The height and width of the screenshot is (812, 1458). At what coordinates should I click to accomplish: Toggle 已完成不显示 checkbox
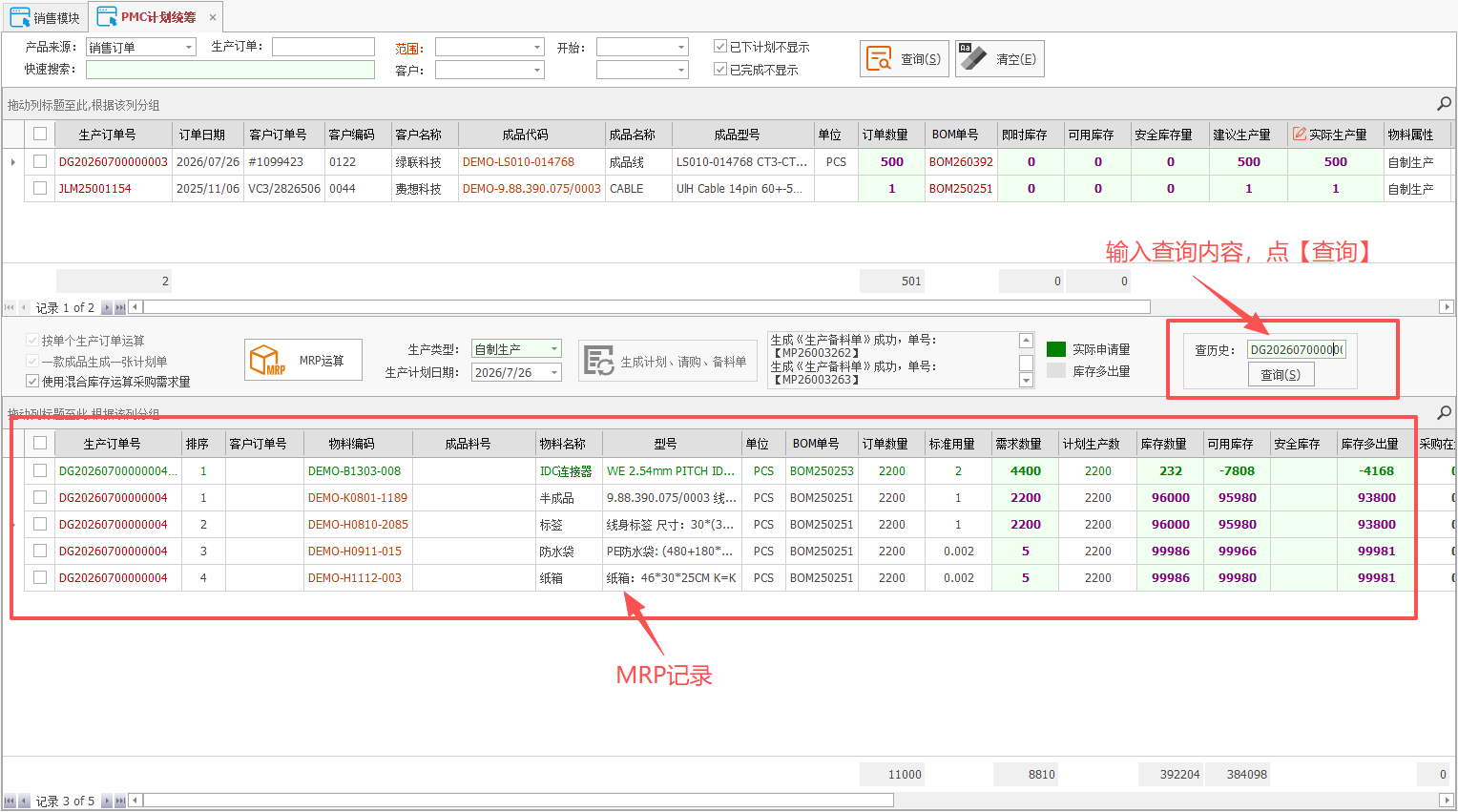(720, 69)
